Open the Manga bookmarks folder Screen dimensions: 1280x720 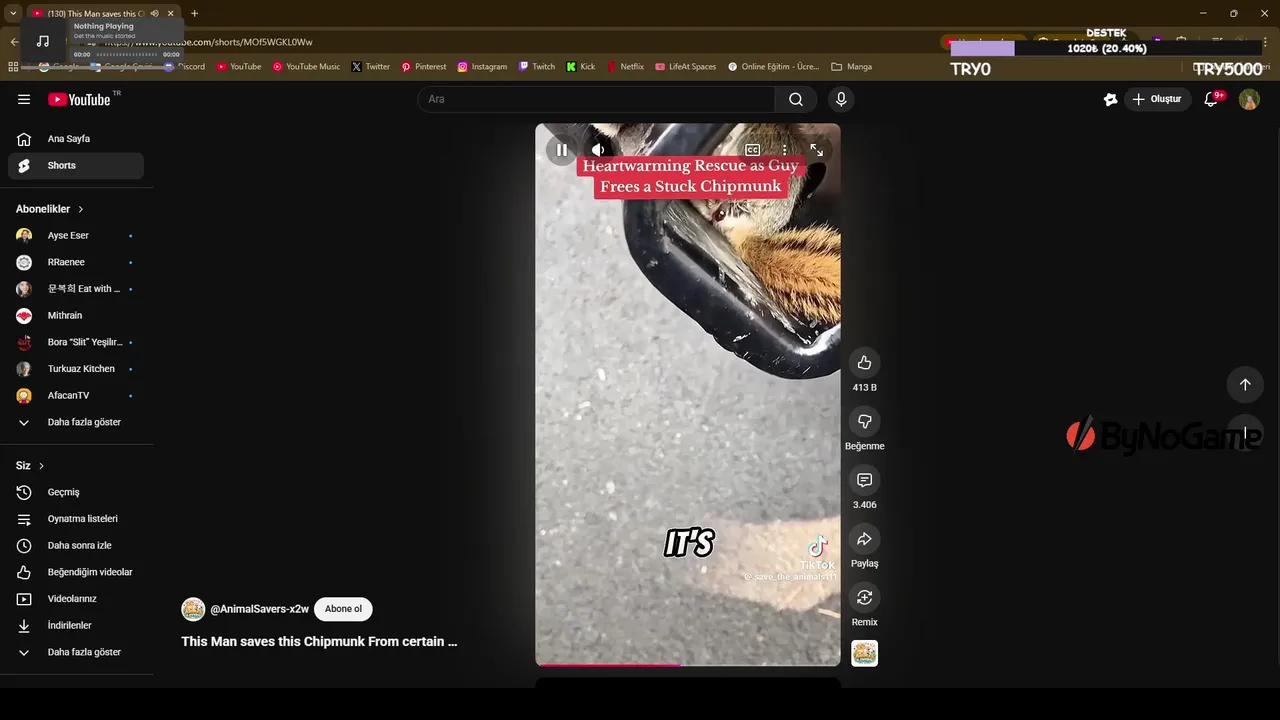pyautogui.click(x=852, y=67)
